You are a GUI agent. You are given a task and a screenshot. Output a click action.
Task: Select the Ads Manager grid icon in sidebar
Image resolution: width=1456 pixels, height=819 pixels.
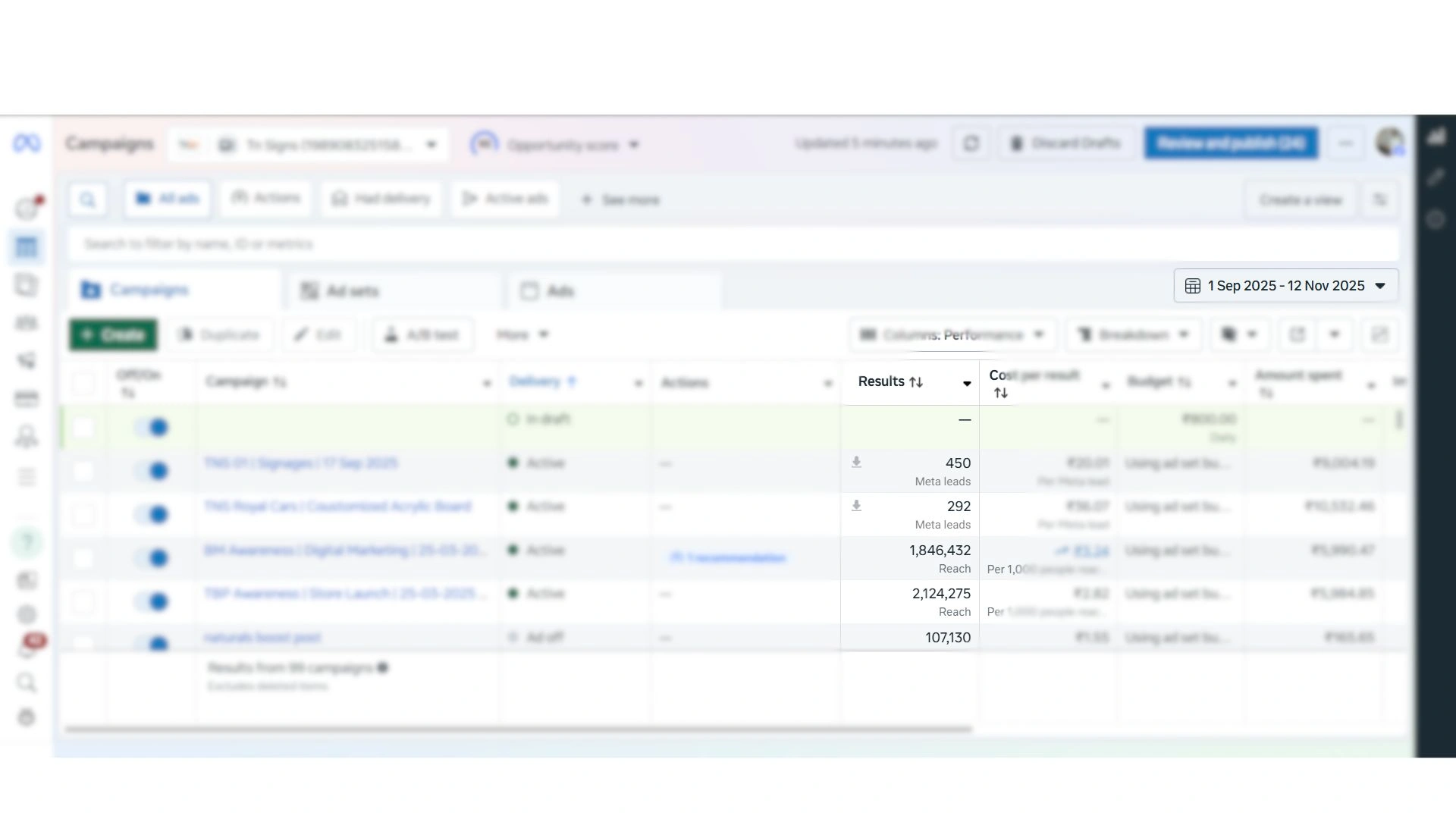click(27, 246)
